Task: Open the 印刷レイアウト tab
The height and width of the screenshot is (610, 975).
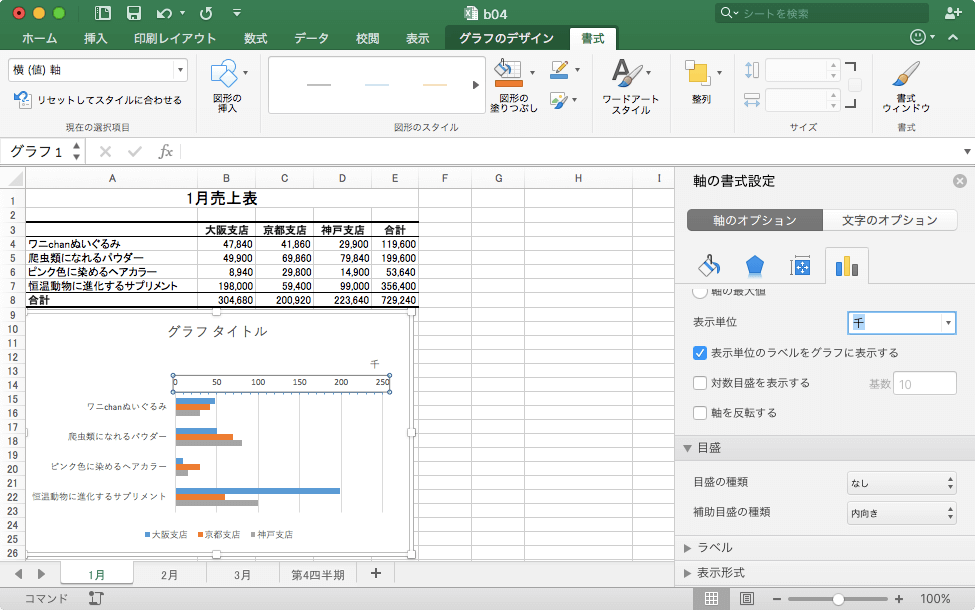Action: coord(175,39)
